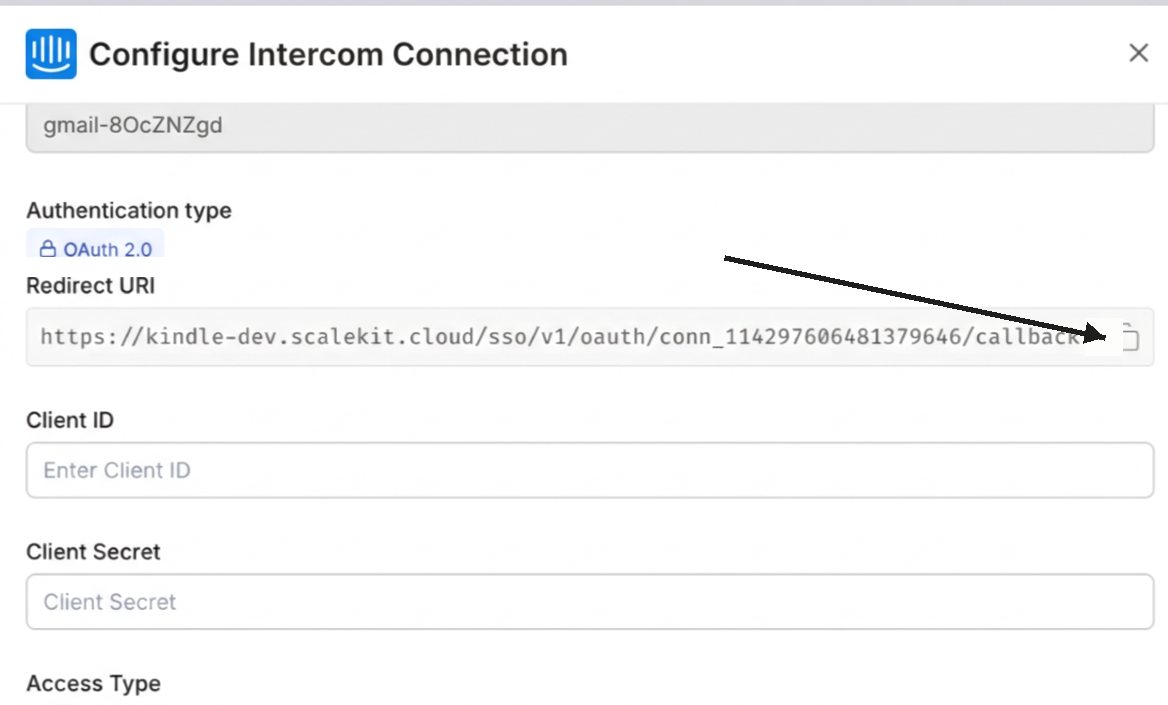Click the tail end of the black arrow
The height and width of the screenshot is (705, 1168).
(x=727, y=260)
